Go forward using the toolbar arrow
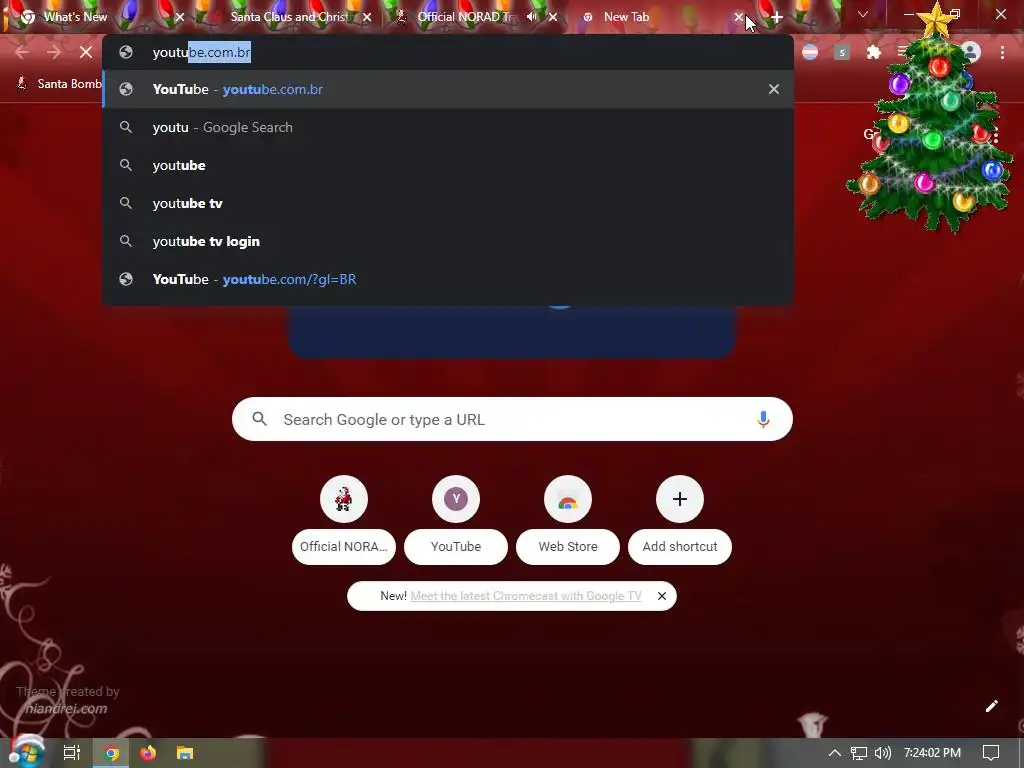The width and height of the screenshot is (1024, 768). [x=54, y=52]
